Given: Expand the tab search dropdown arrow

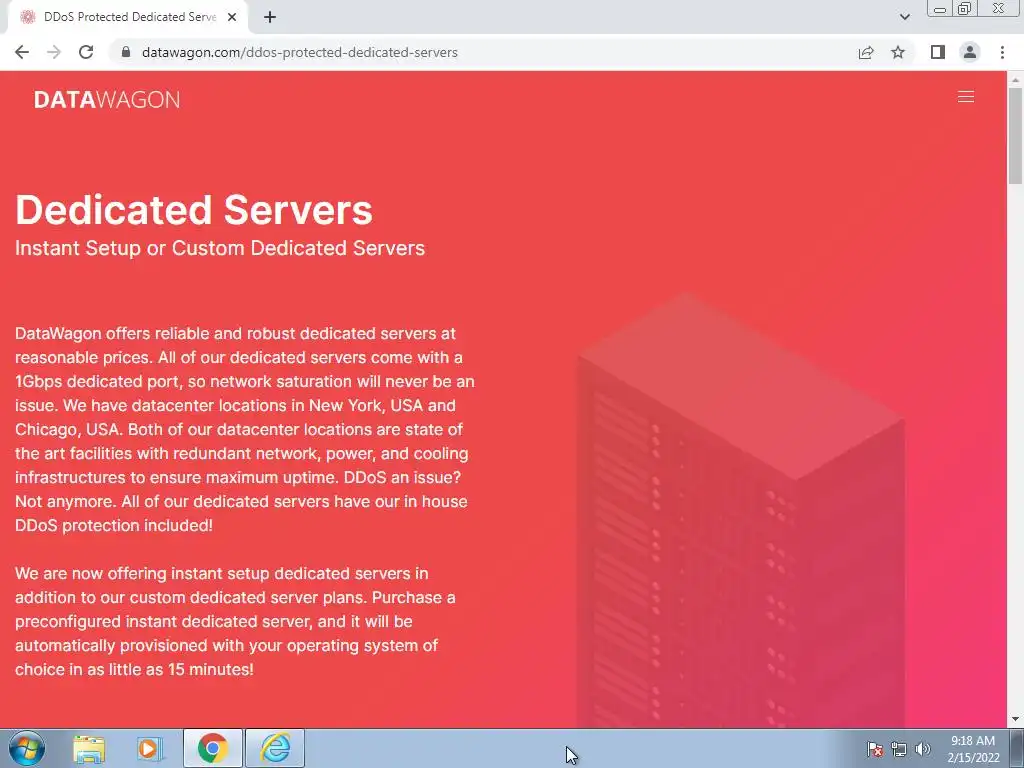Looking at the screenshot, I should [x=904, y=17].
